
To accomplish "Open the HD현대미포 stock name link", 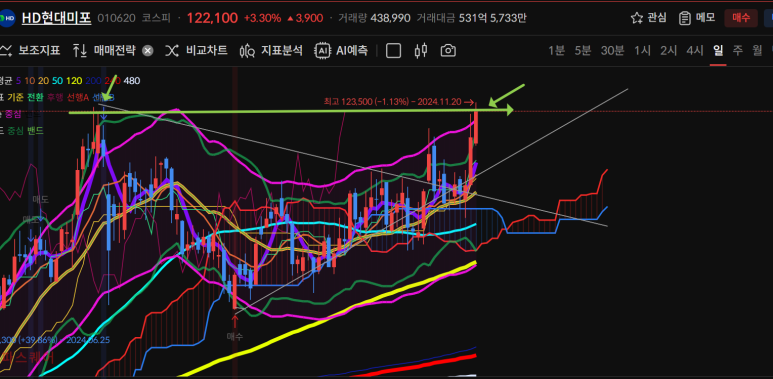I will pyautogui.click(x=57, y=18).
